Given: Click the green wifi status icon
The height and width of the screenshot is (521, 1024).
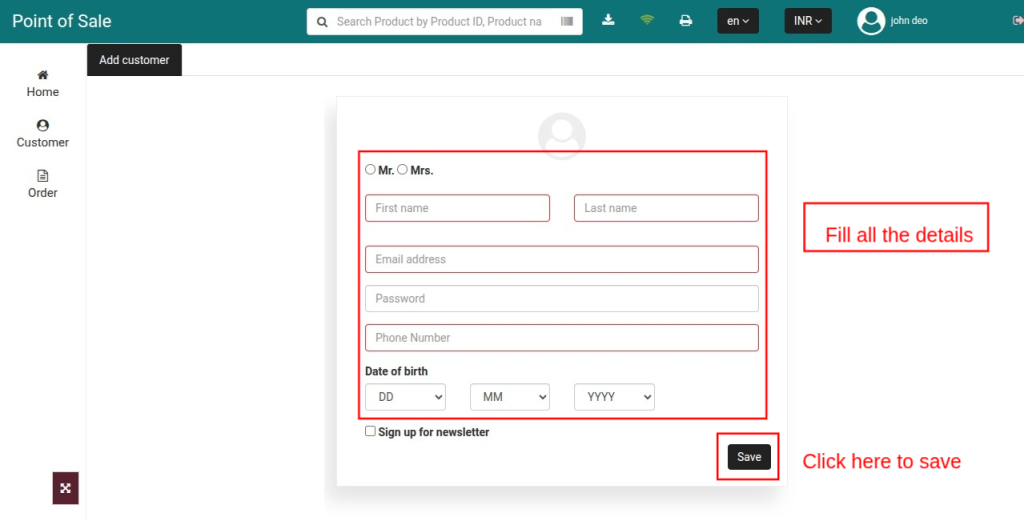Looking at the screenshot, I should [647, 20].
